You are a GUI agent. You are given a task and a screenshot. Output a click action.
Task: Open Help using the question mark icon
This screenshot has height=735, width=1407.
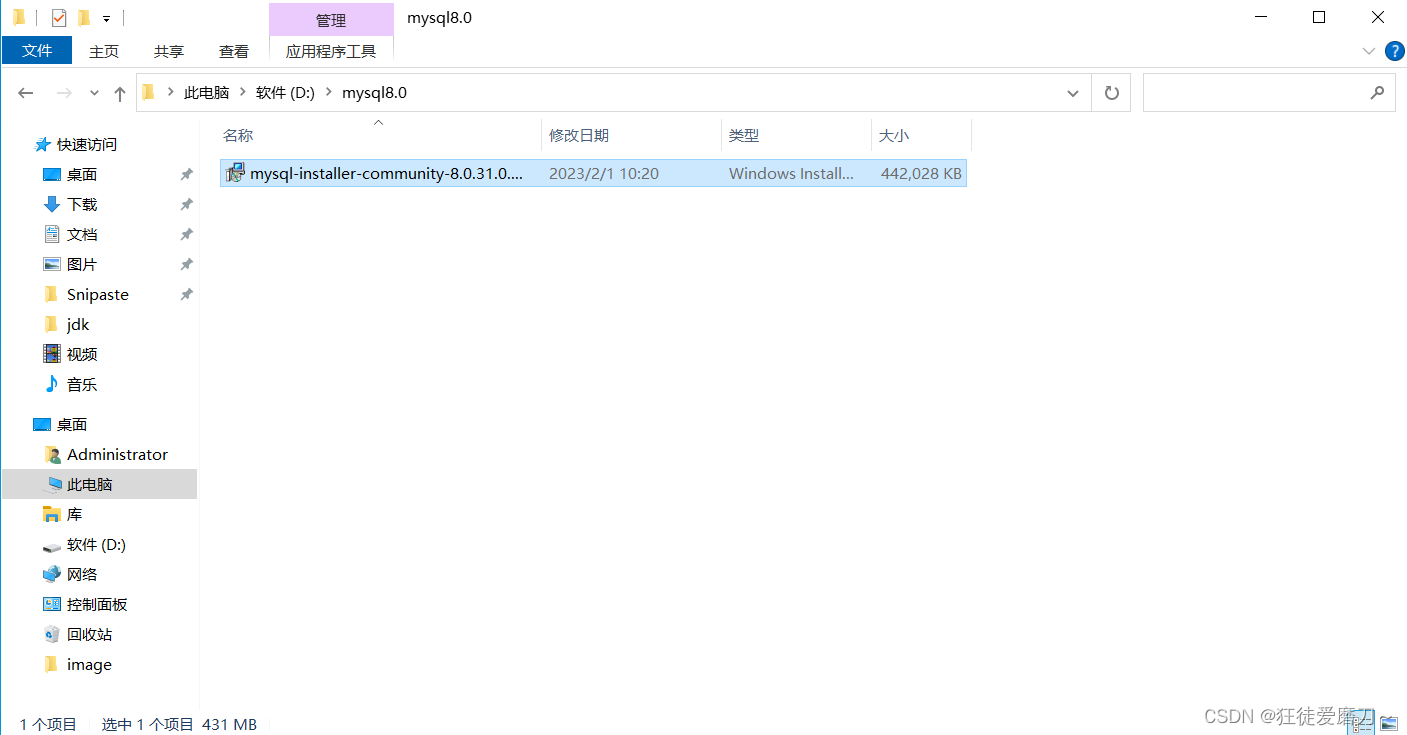[1394, 51]
